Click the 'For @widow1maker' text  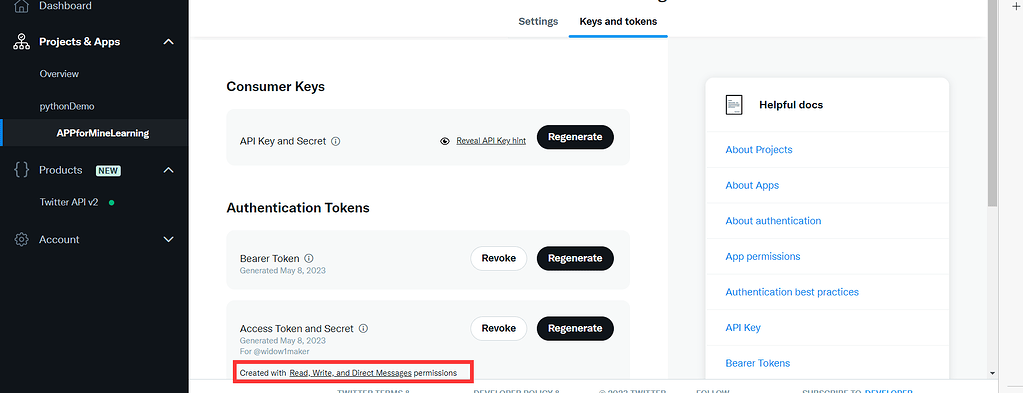(x=275, y=351)
